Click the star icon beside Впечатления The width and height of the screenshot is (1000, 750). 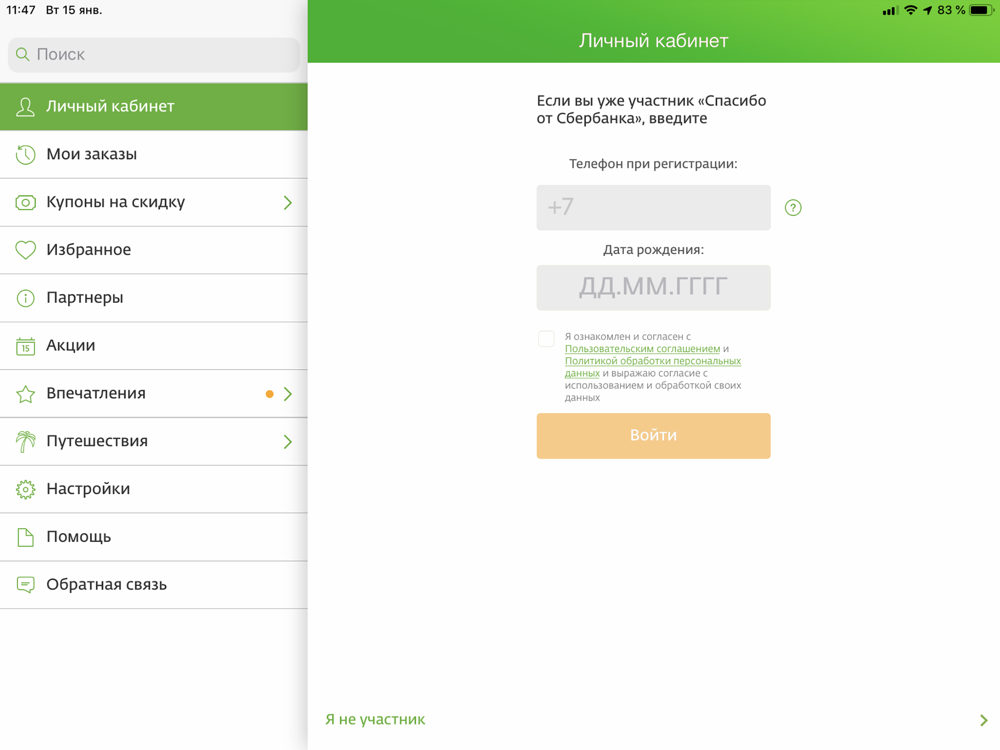coord(26,393)
